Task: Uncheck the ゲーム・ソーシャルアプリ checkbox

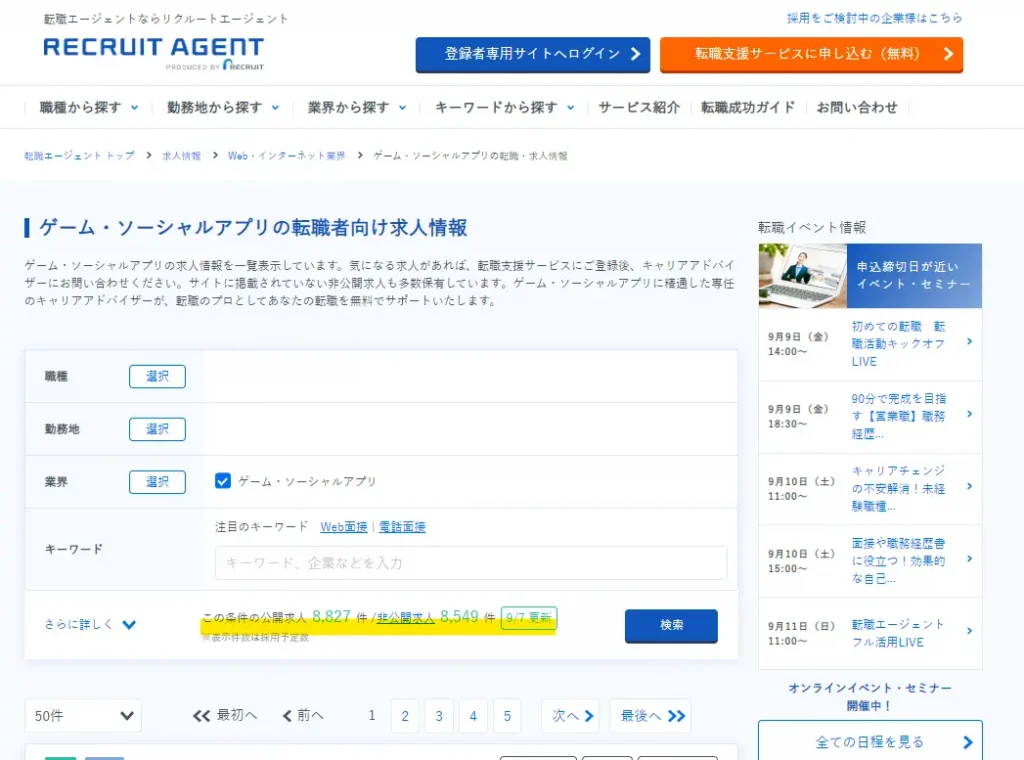Action: [x=223, y=481]
